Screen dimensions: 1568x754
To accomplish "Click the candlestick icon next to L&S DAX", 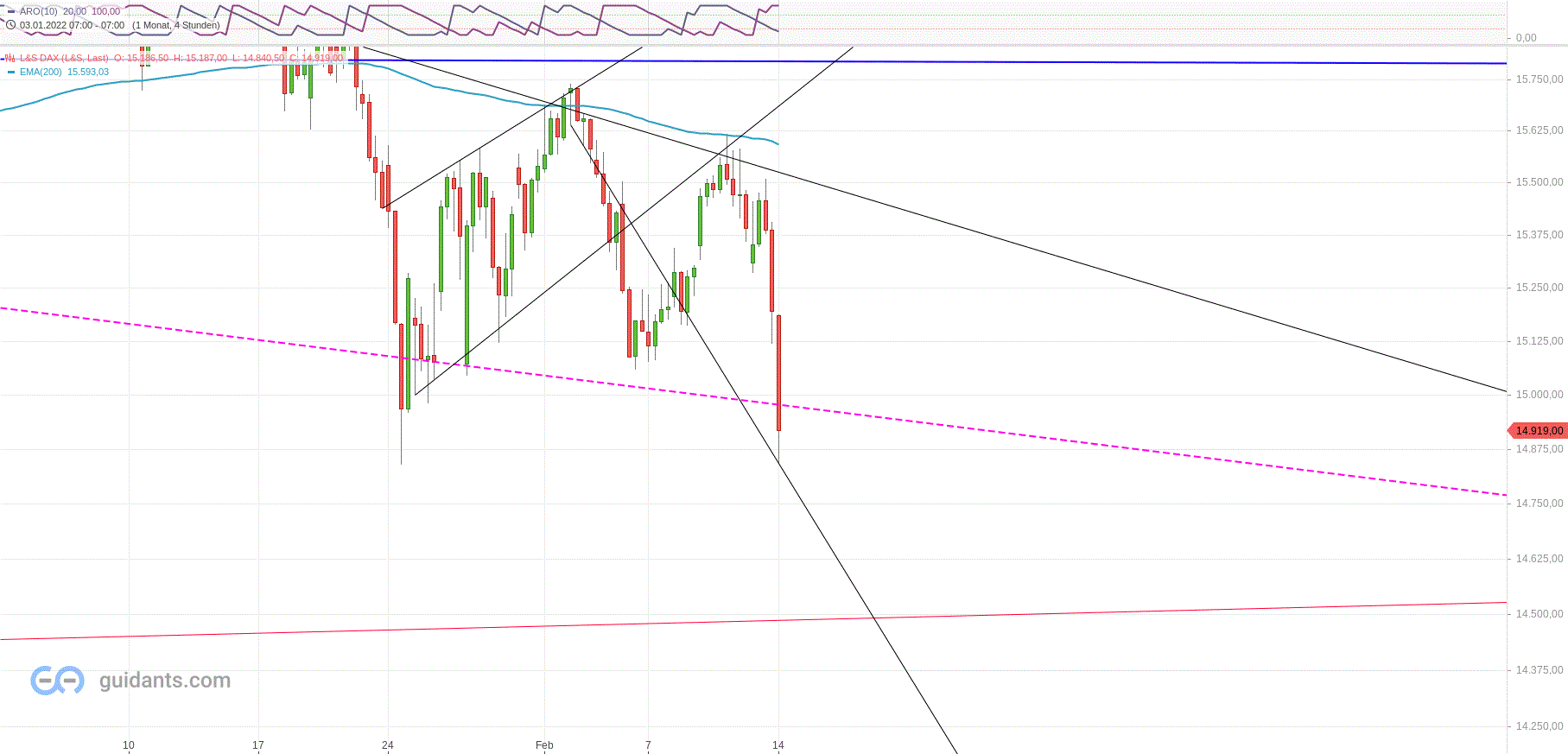I will pos(10,58).
